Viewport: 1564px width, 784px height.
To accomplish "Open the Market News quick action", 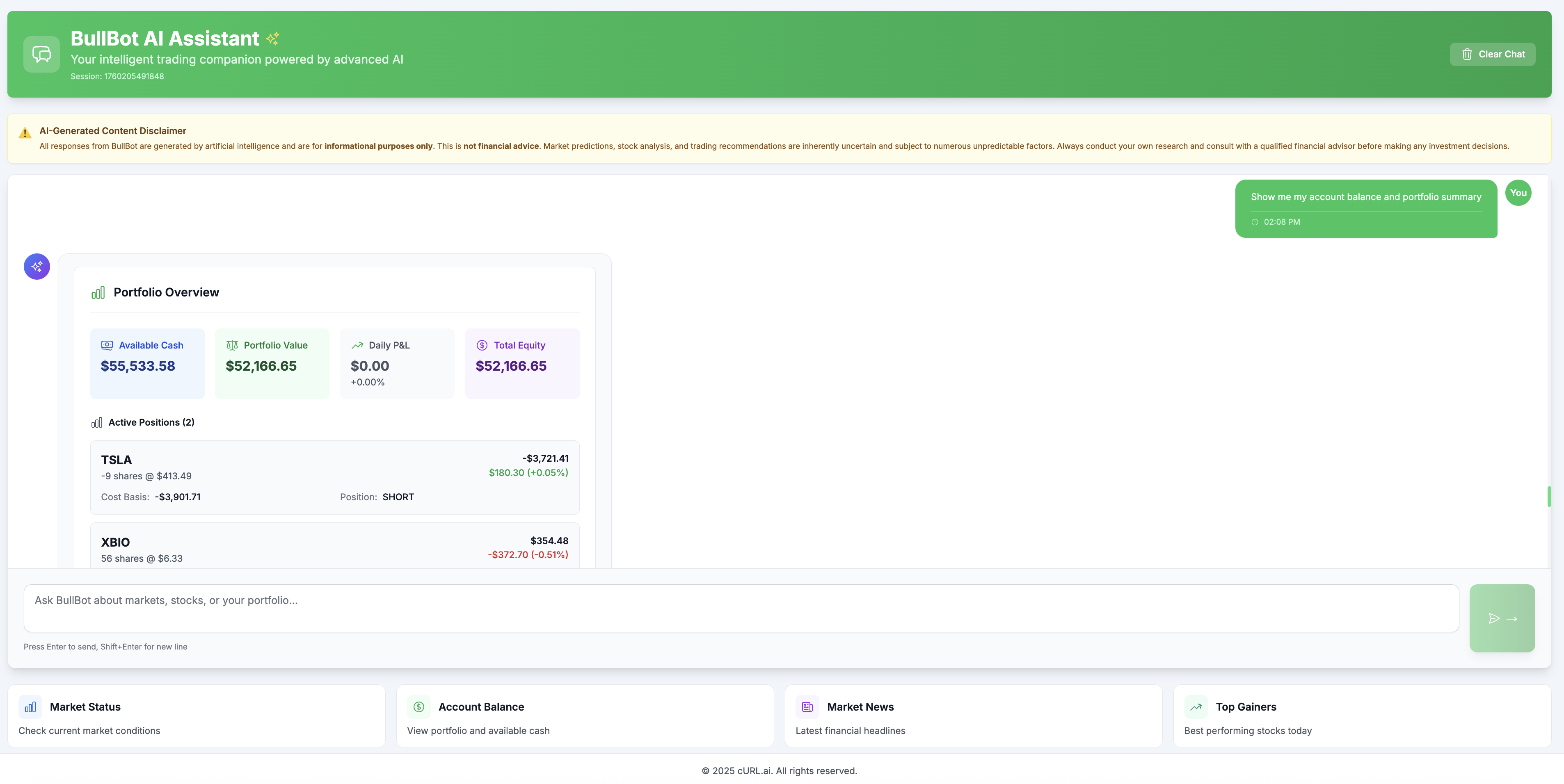I will click(x=973, y=717).
